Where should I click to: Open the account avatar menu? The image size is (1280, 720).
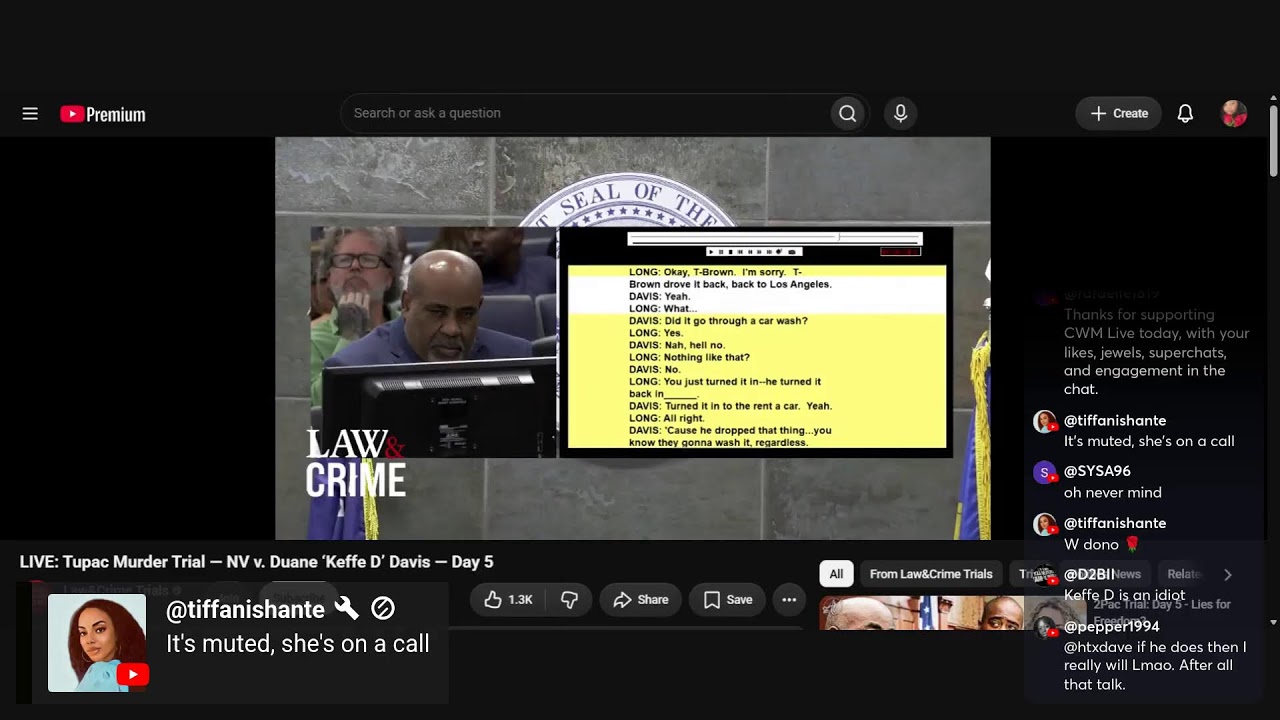[x=1234, y=113]
